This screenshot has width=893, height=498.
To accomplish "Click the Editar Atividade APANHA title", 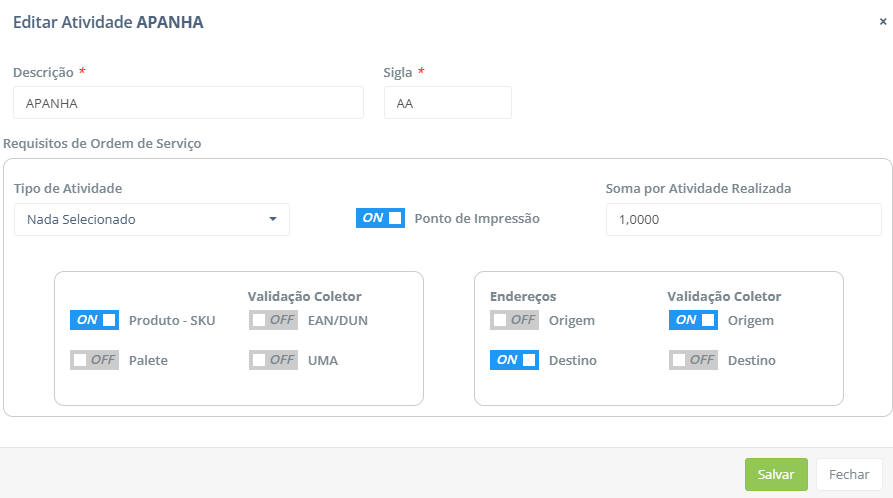I will pyautogui.click(x=108, y=22).
